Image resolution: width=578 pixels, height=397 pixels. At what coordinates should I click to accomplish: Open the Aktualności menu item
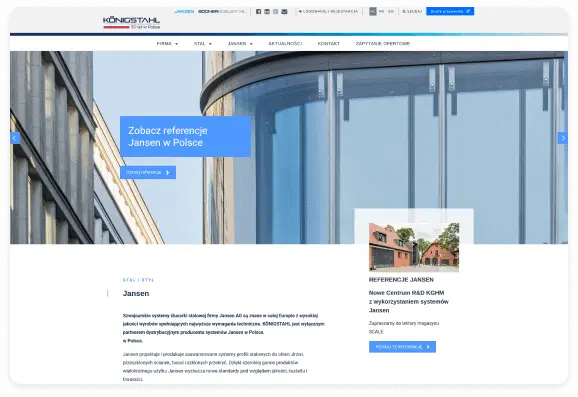[x=285, y=43]
